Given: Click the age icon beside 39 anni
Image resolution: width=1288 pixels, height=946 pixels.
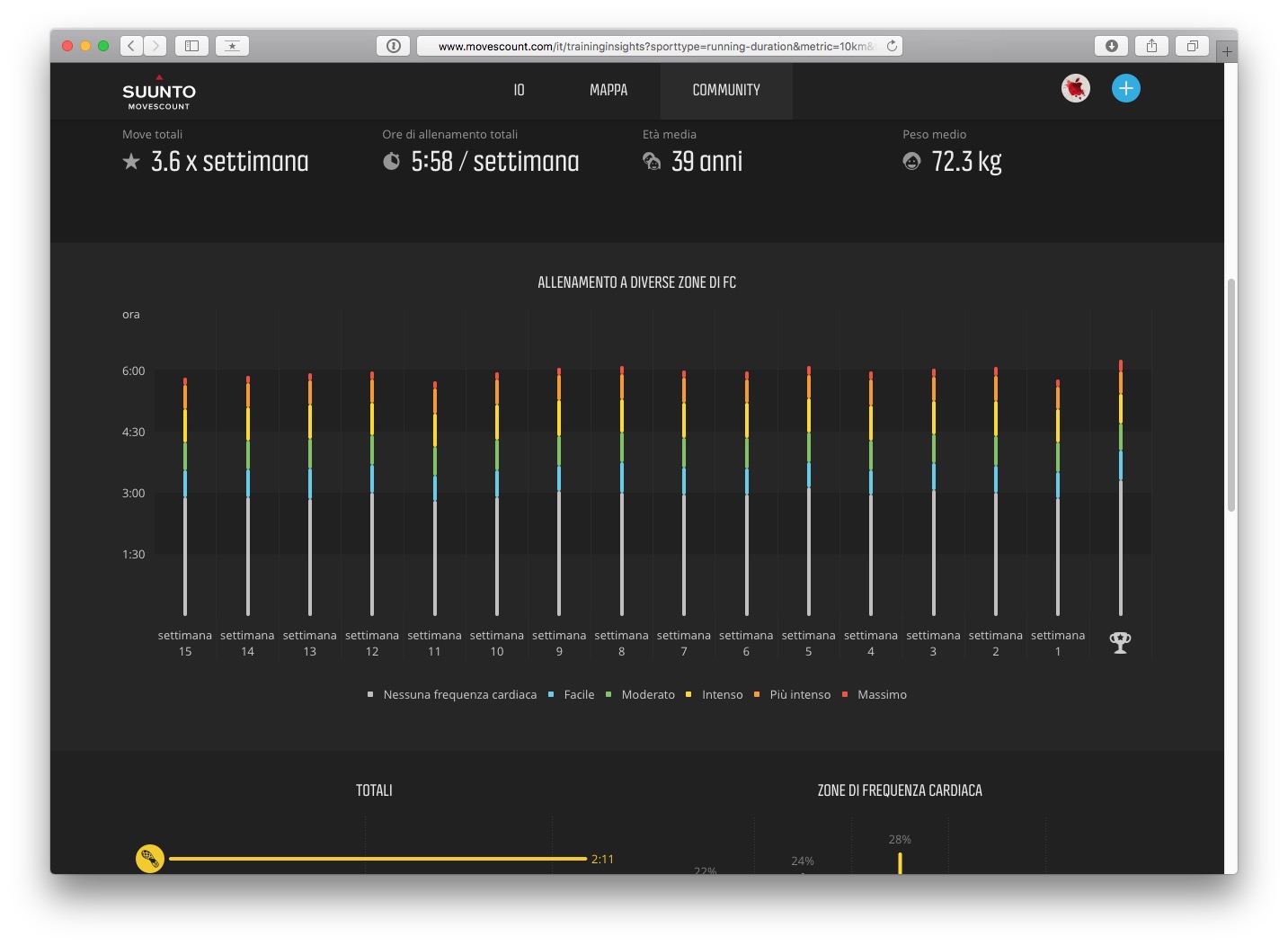Looking at the screenshot, I should (652, 161).
